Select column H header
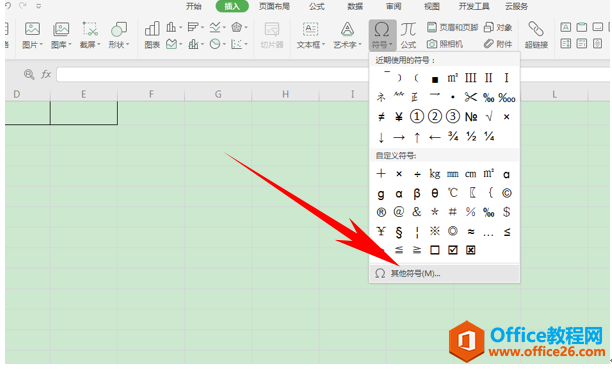 coord(285,94)
